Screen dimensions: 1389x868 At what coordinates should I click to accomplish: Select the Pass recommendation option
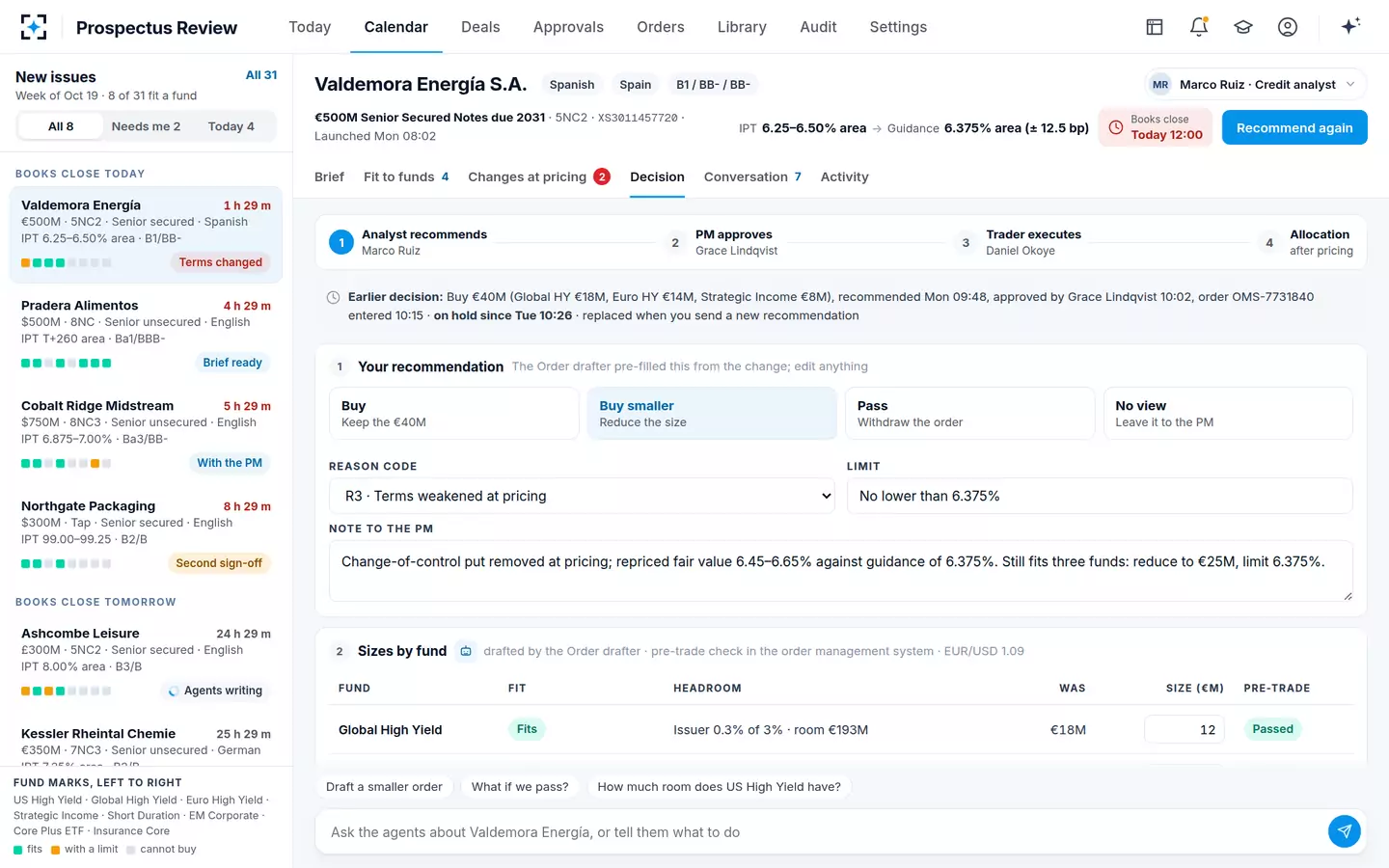pyautogui.click(x=969, y=413)
